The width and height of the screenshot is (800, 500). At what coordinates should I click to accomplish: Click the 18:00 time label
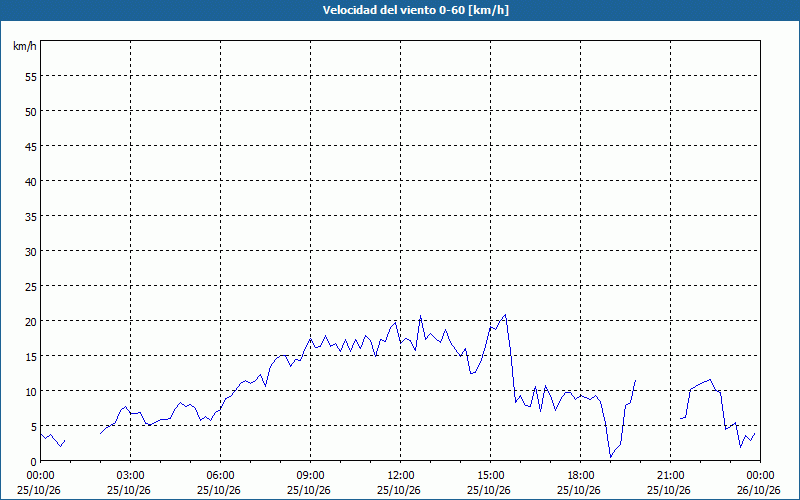(x=581, y=476)
